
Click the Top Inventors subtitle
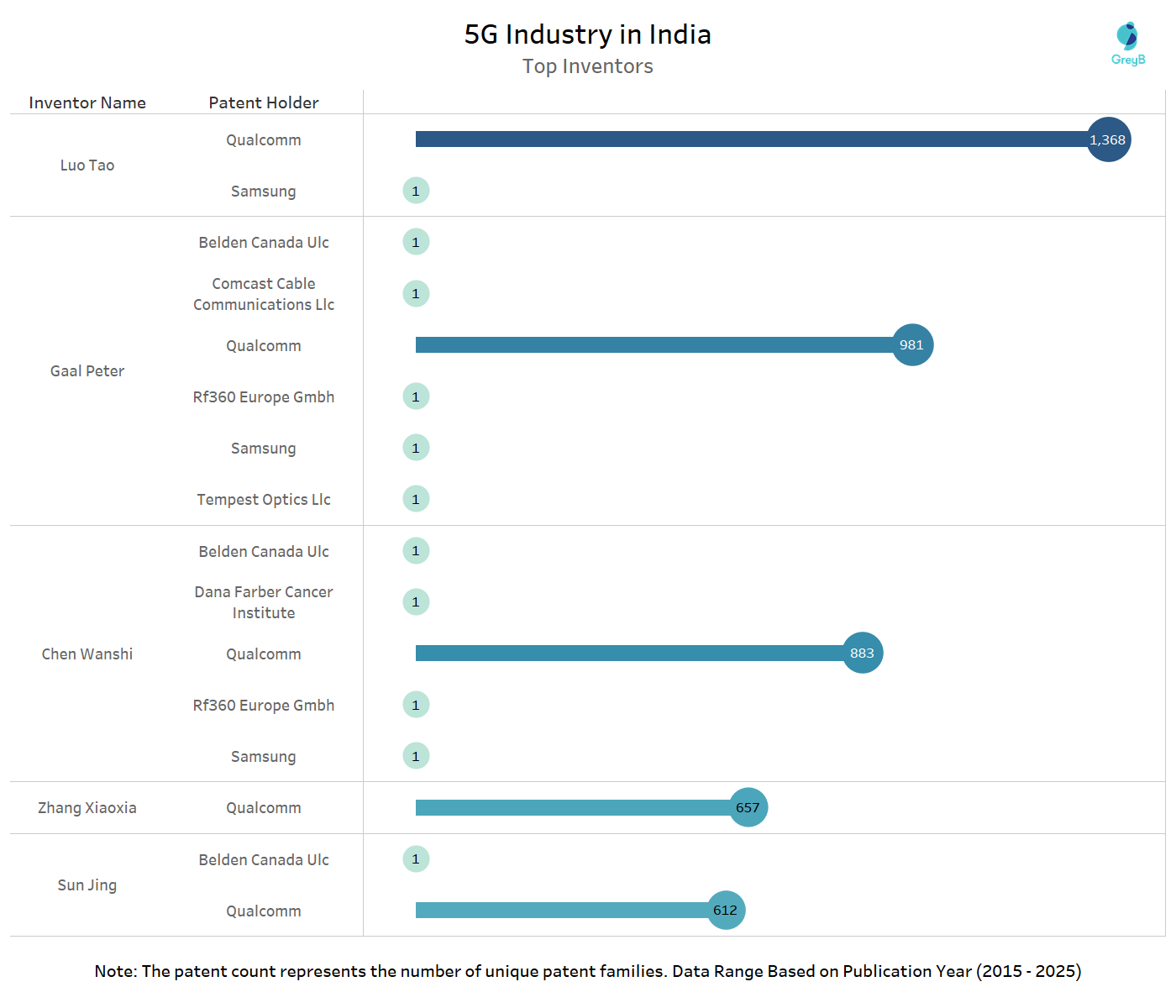tap(587, 66)
